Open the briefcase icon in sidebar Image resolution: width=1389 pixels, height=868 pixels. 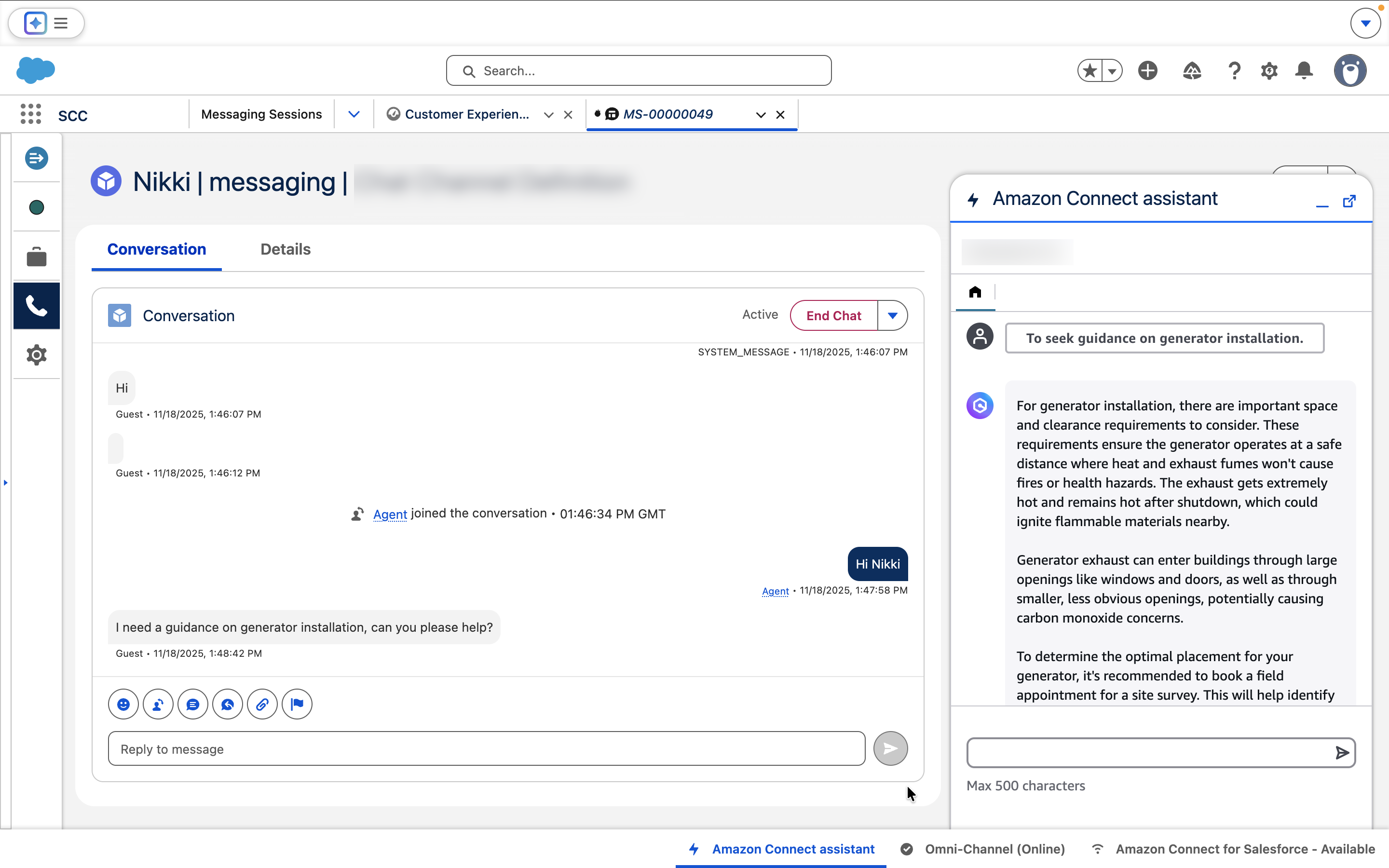tap(36, 257)
